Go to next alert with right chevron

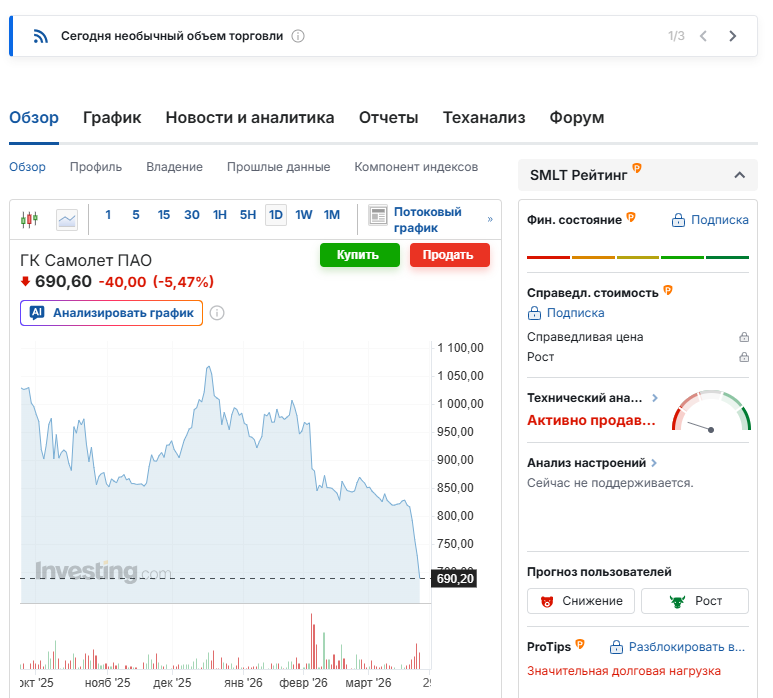coord(733,36)
